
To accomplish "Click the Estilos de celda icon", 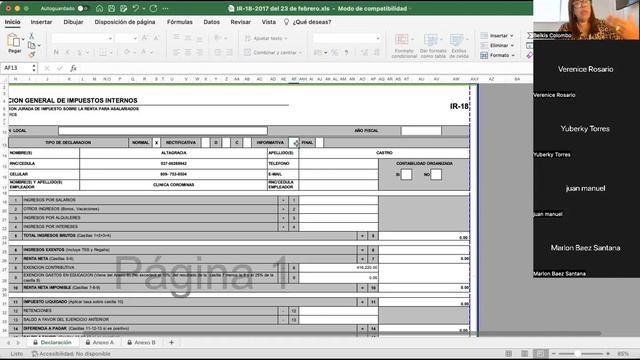I will [x=459, y=46].
